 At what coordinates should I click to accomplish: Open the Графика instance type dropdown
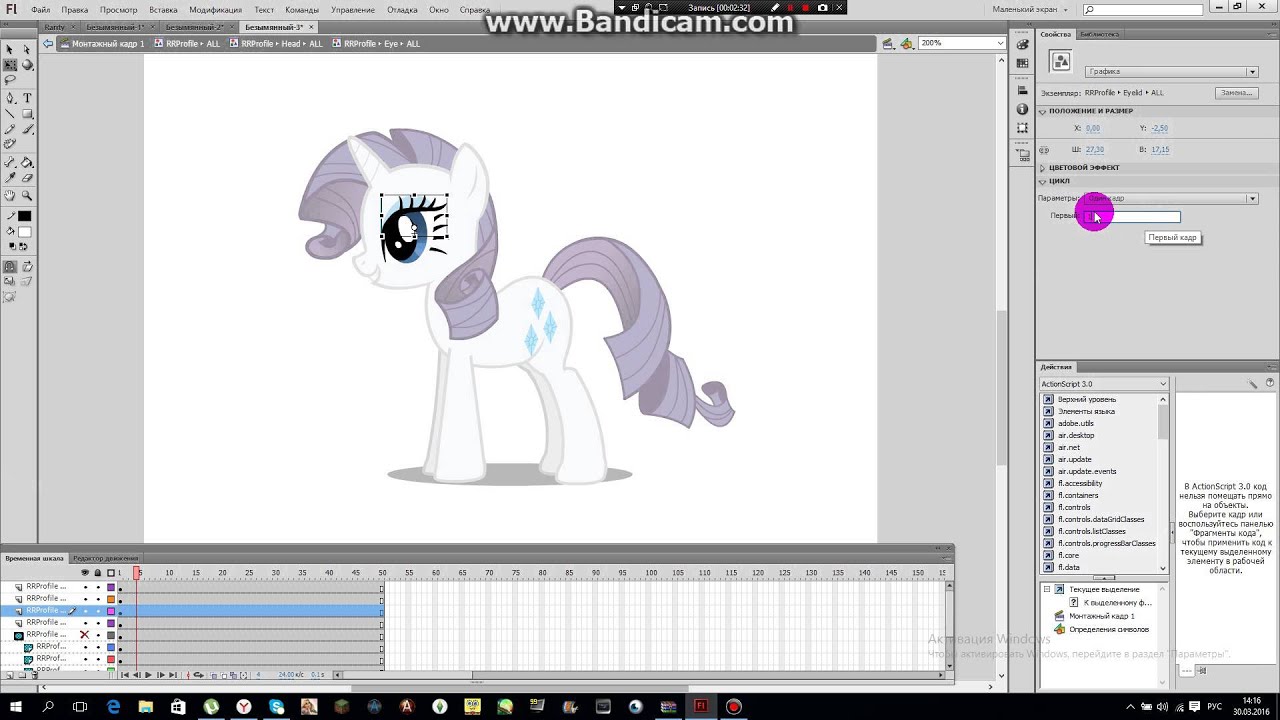[x=1171, y=72]
